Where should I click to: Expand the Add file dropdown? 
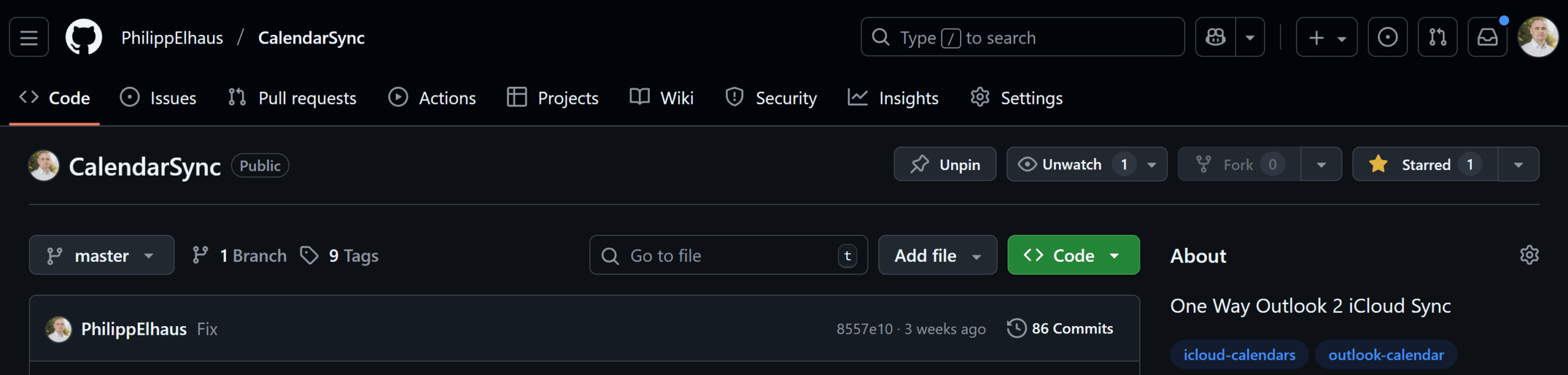(937, 255)
